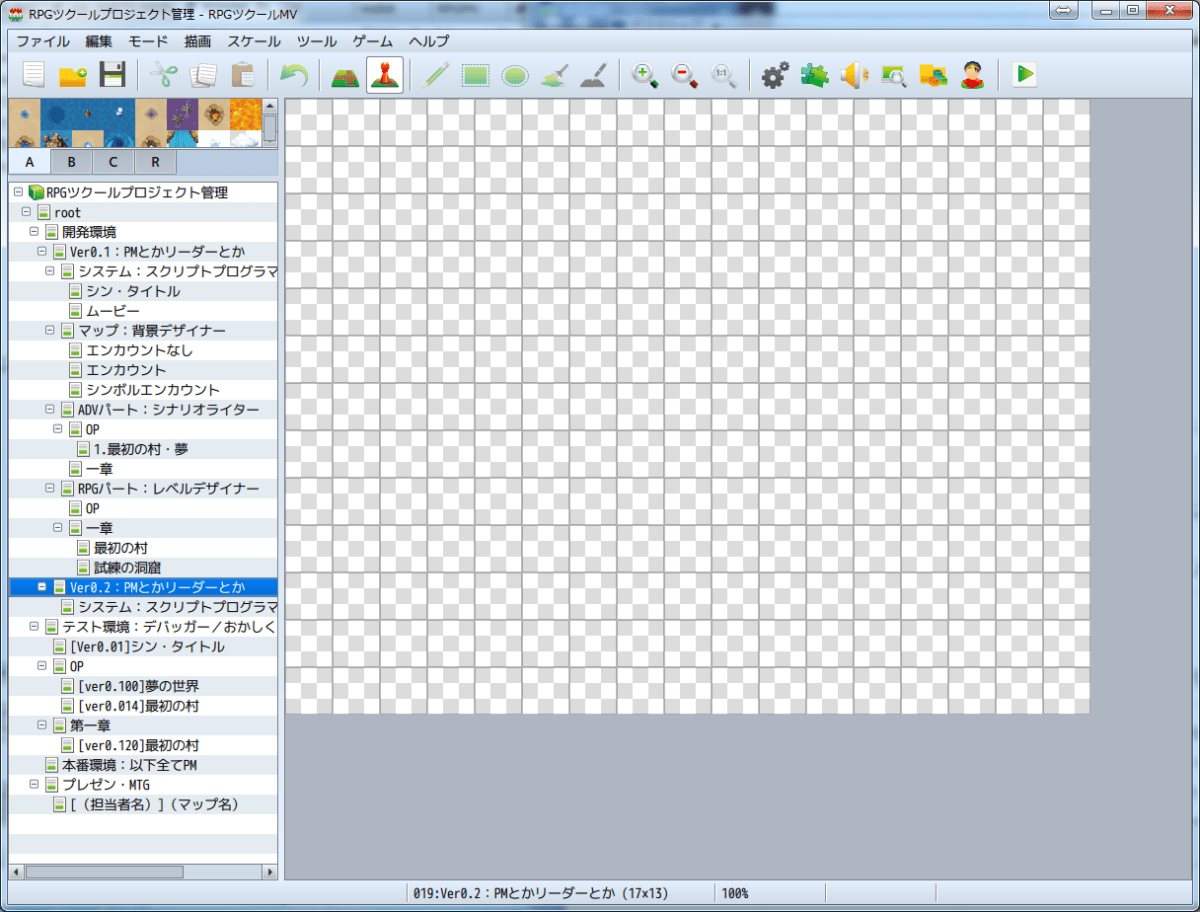Click the Undo arrow icon
Screen dimensions: 1200x912
pos(293,75)
